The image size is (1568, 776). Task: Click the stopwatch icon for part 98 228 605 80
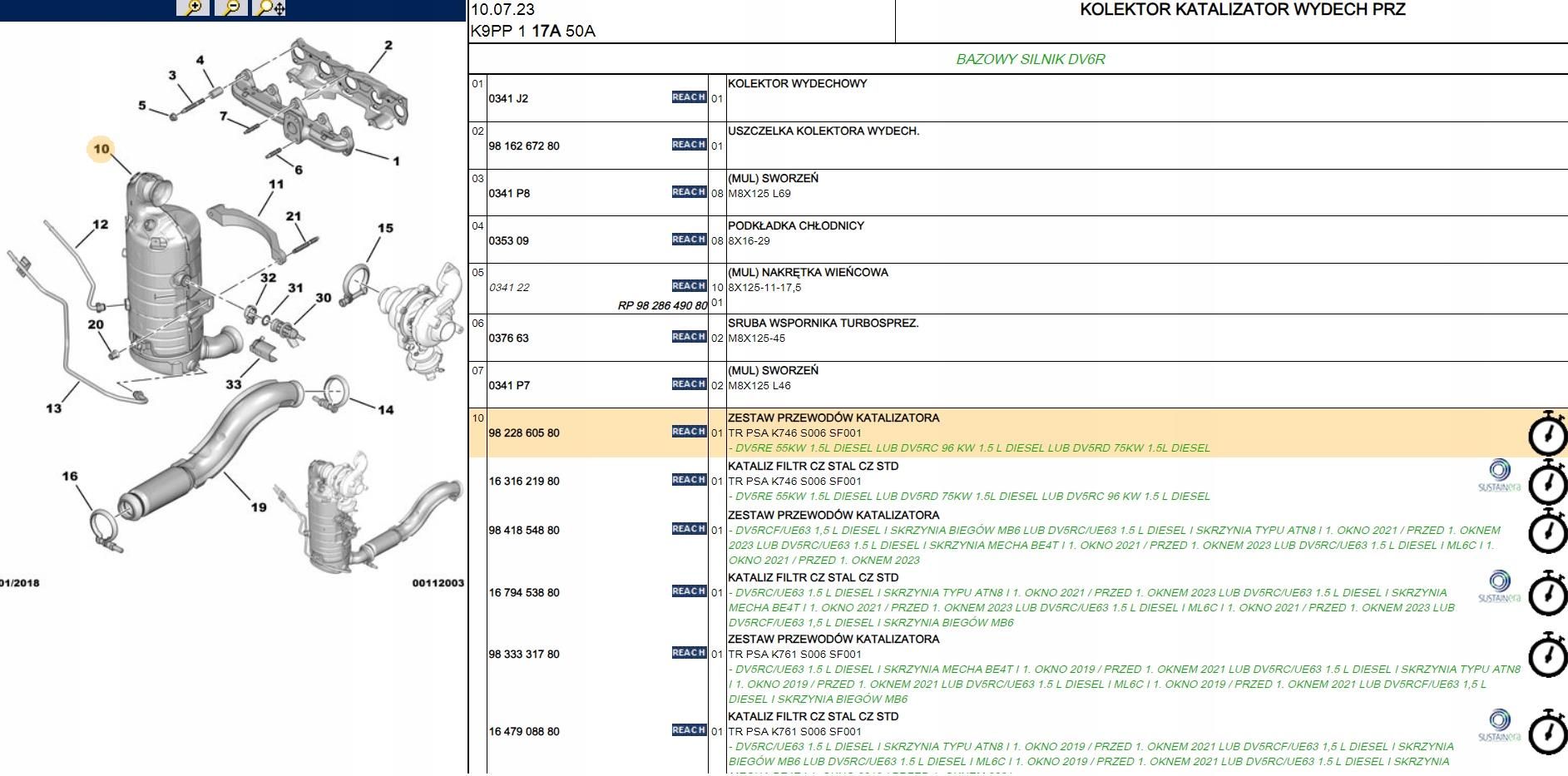(x=1547, y=432)
